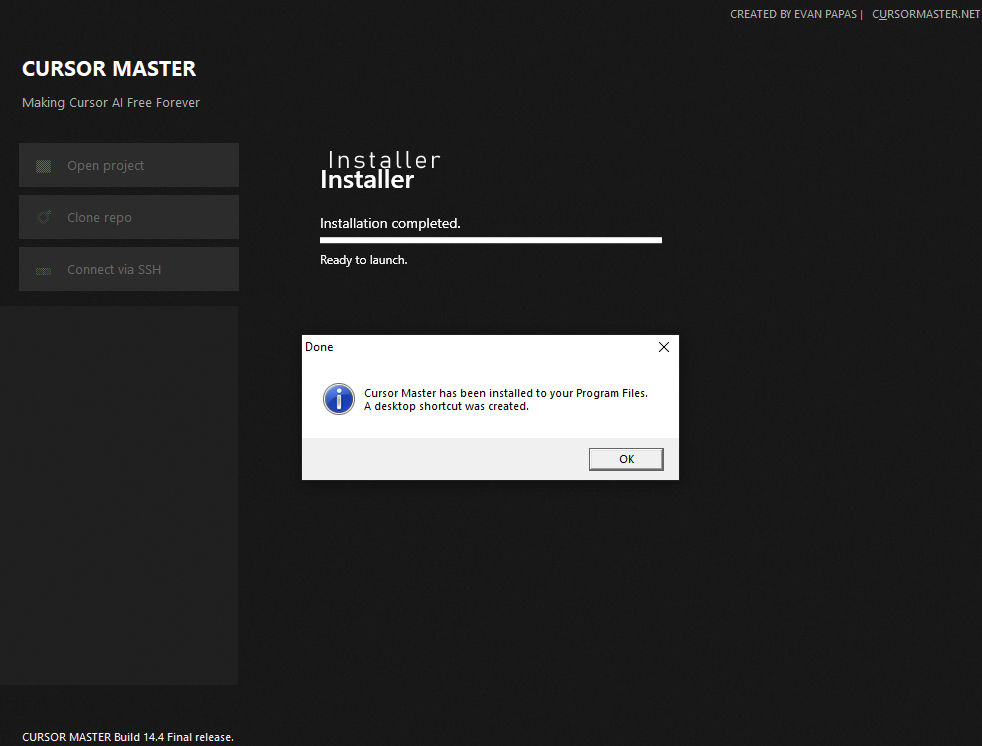This screenshot has width=982, height=746.
Task: Click the Build 14.4 Final release footer text
Action: 128,737
